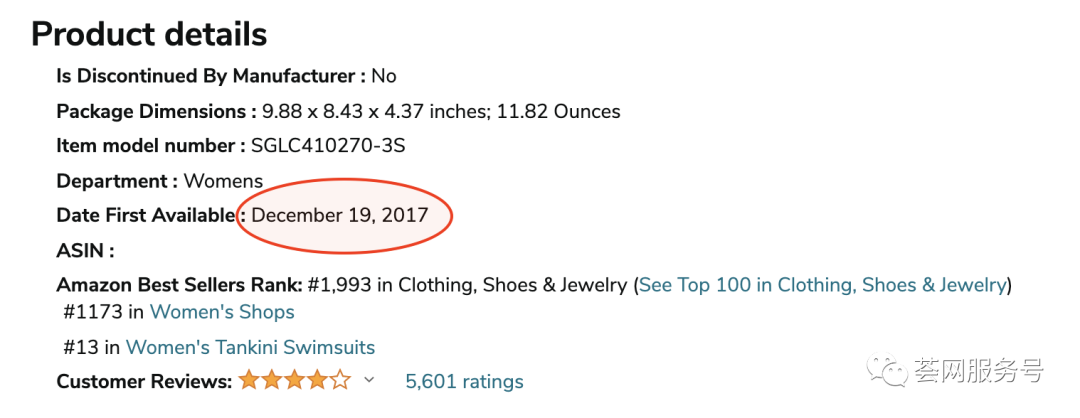Click the Date First Available label
Screen dimensions: 1080x418
pos(146,215)
